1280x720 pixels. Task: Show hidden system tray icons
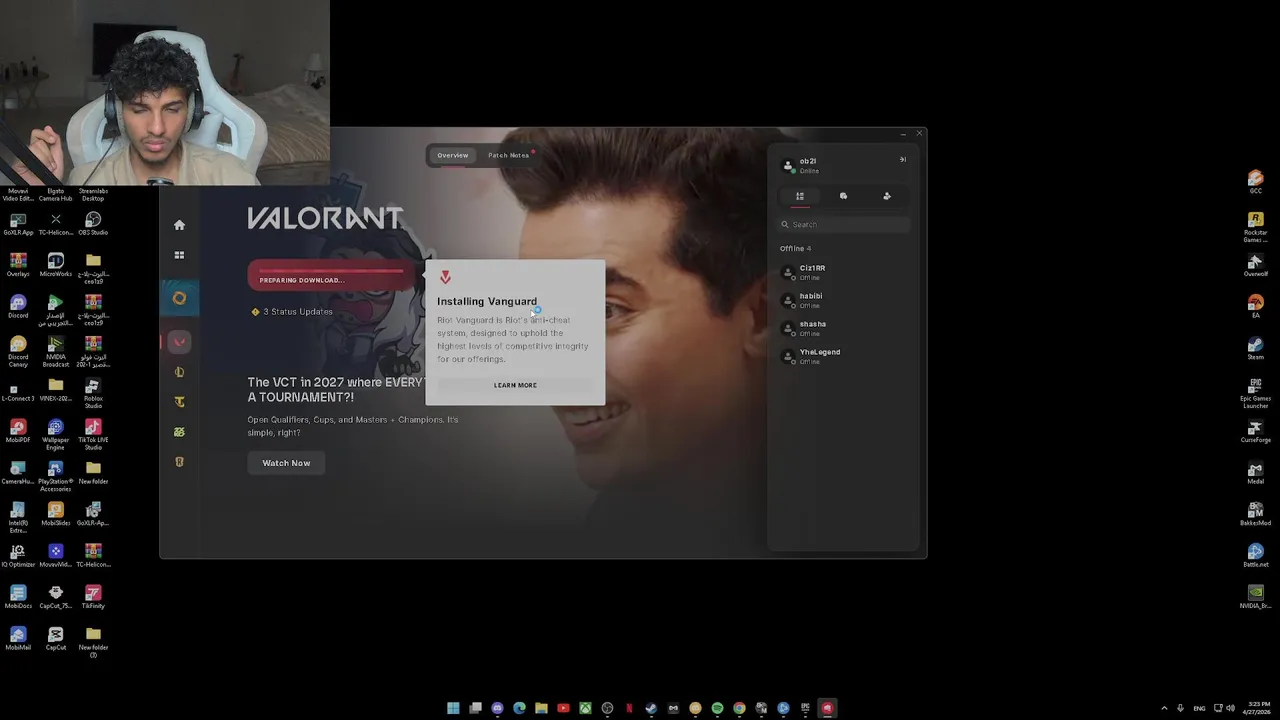point(1164,708)
